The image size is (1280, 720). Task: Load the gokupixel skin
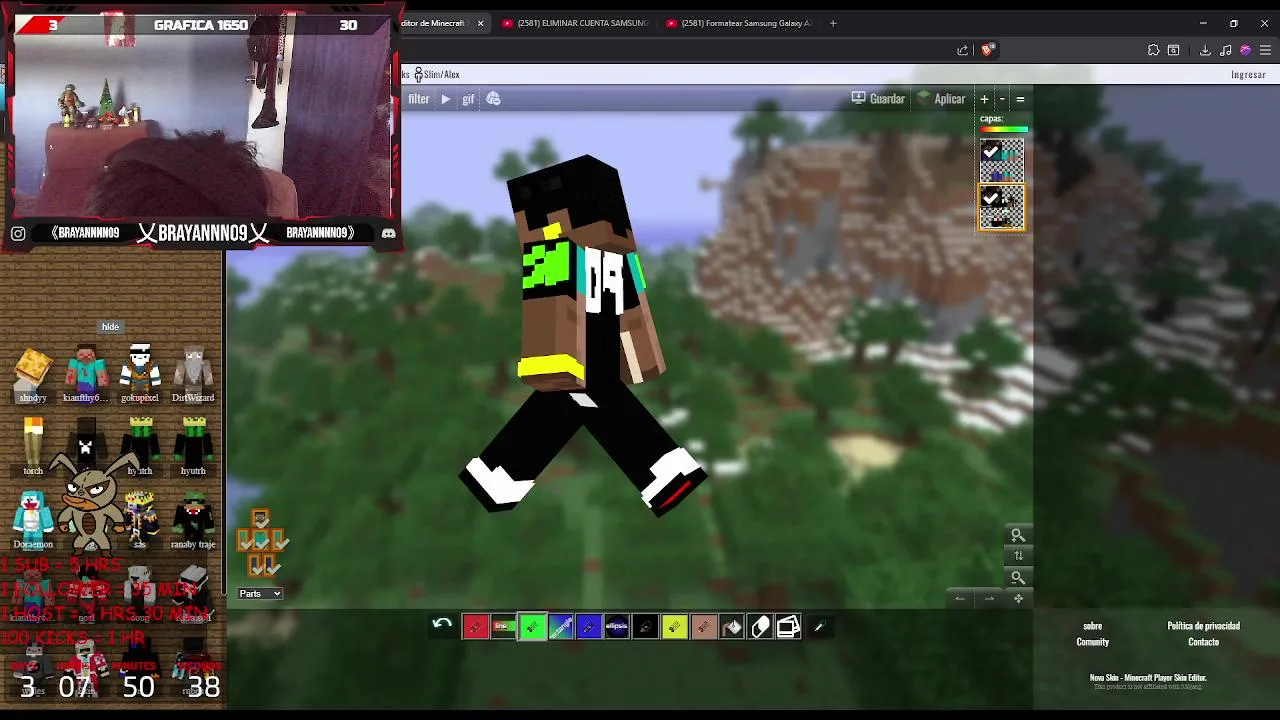pyautogui.click(x=140, y=375)
